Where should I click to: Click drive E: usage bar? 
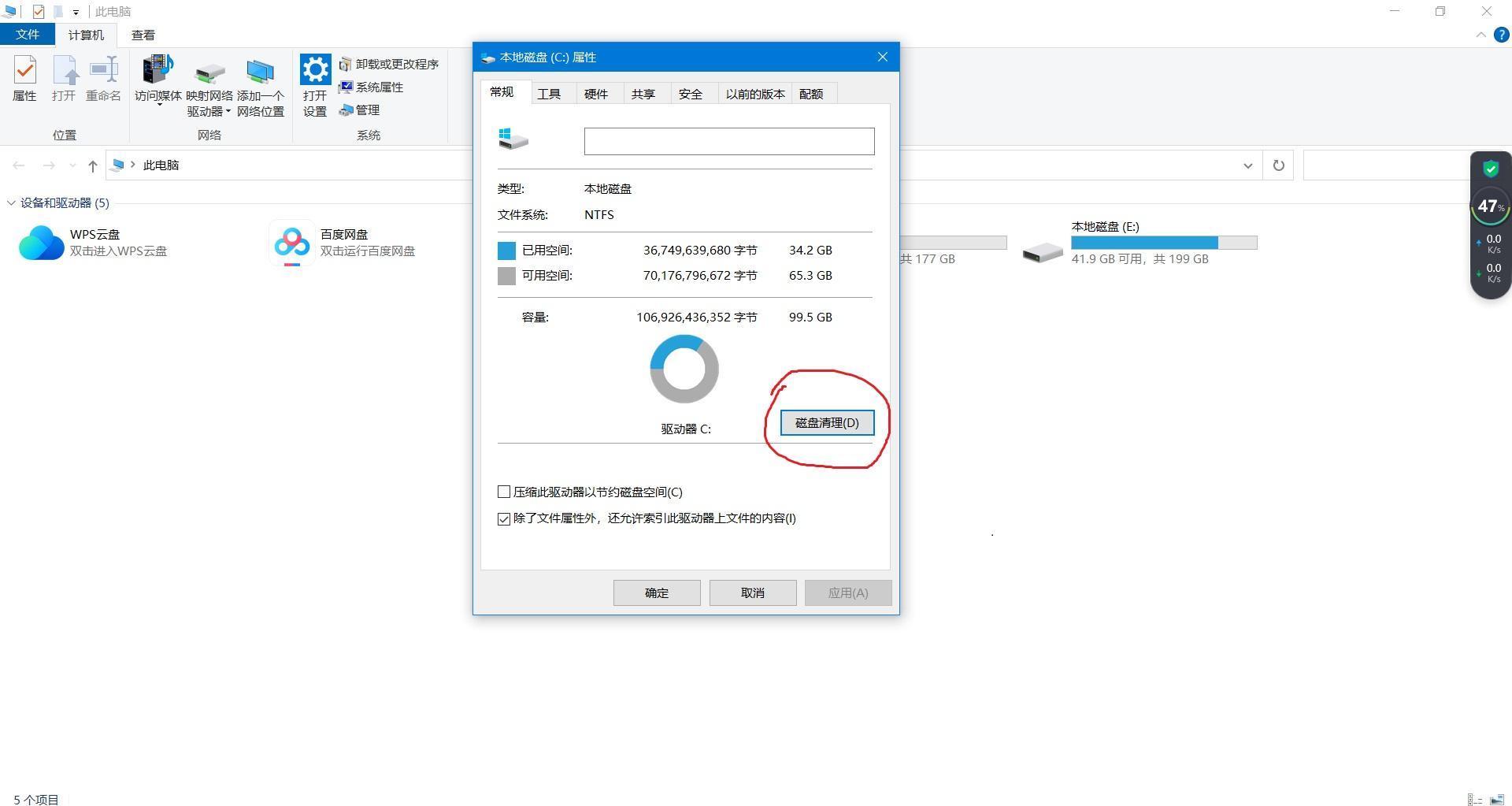click(x=1164, y=243)
